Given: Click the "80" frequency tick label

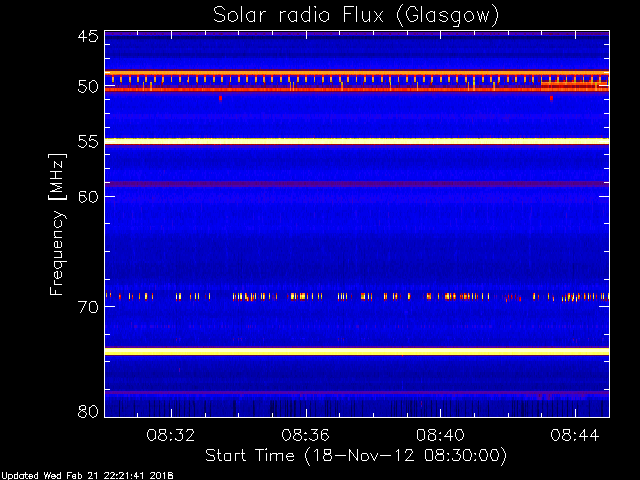Looking at the screenshot, I should tap(88, 411).
